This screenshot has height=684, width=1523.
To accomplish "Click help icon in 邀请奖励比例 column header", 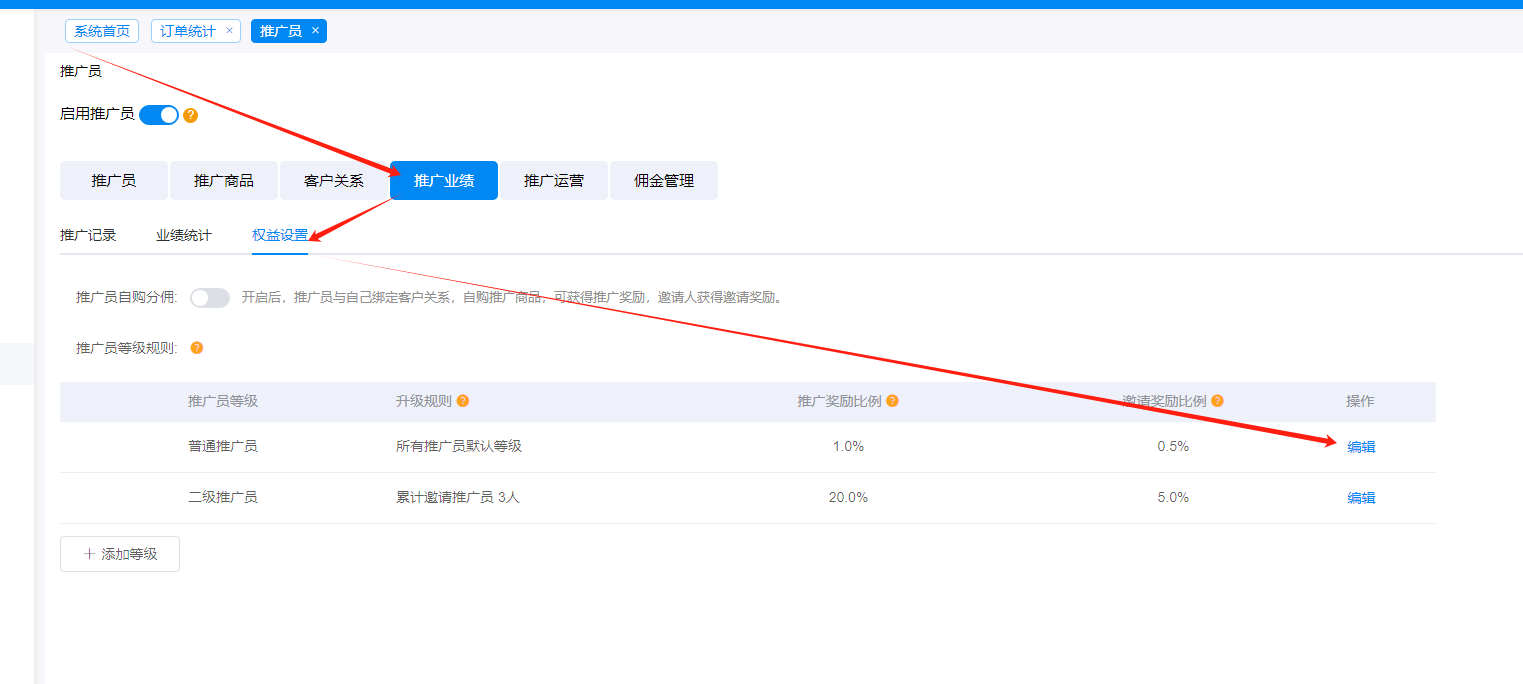I will (x=1217, y=401).
